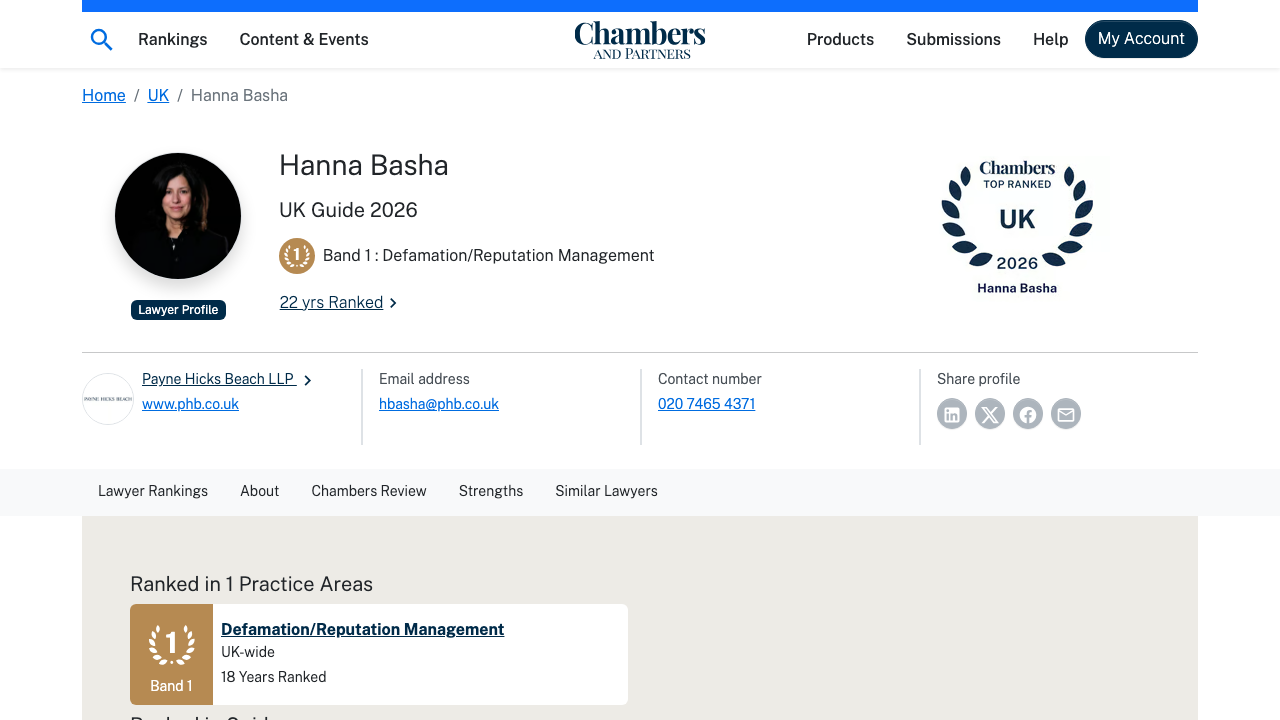Click the Band 1 ribbon badge
This screenshot has height=720, width=1280.
point(296,256)
